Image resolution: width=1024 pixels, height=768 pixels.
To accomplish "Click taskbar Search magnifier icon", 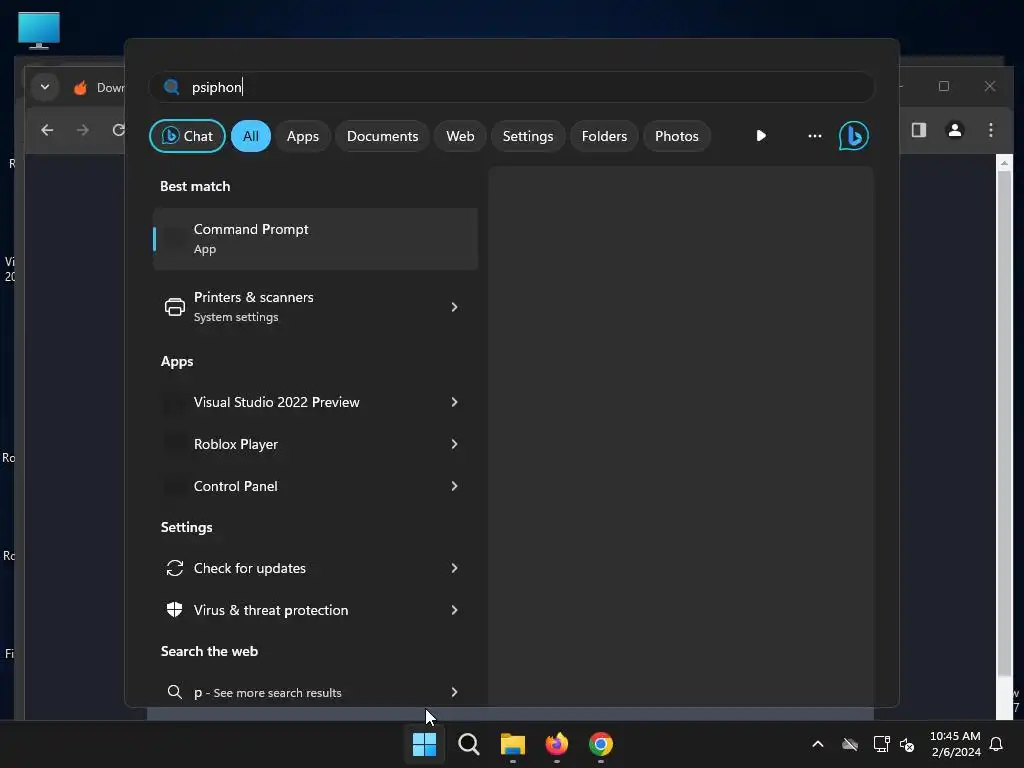I will 468,744.
